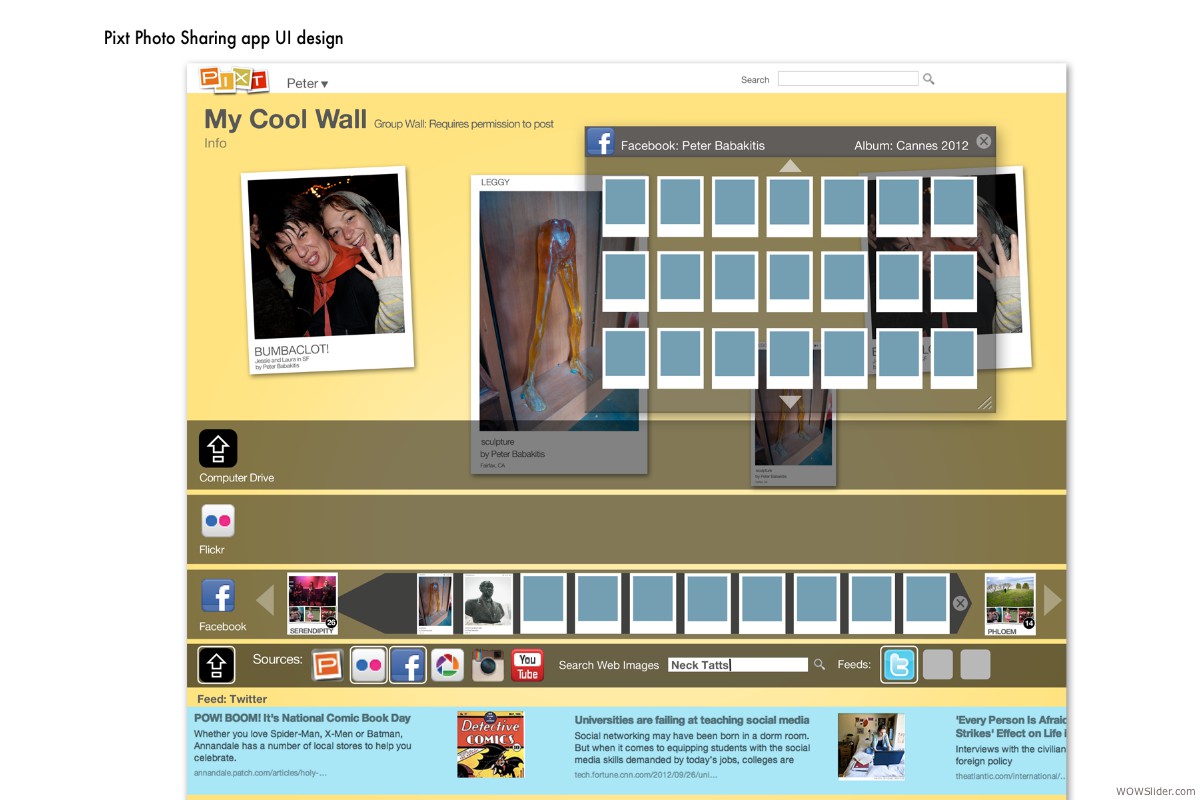The width and height of the screenshot is (1200, 800).
Task: Toggle the Twitter feed icon
Action: click(x=899, y=665)
